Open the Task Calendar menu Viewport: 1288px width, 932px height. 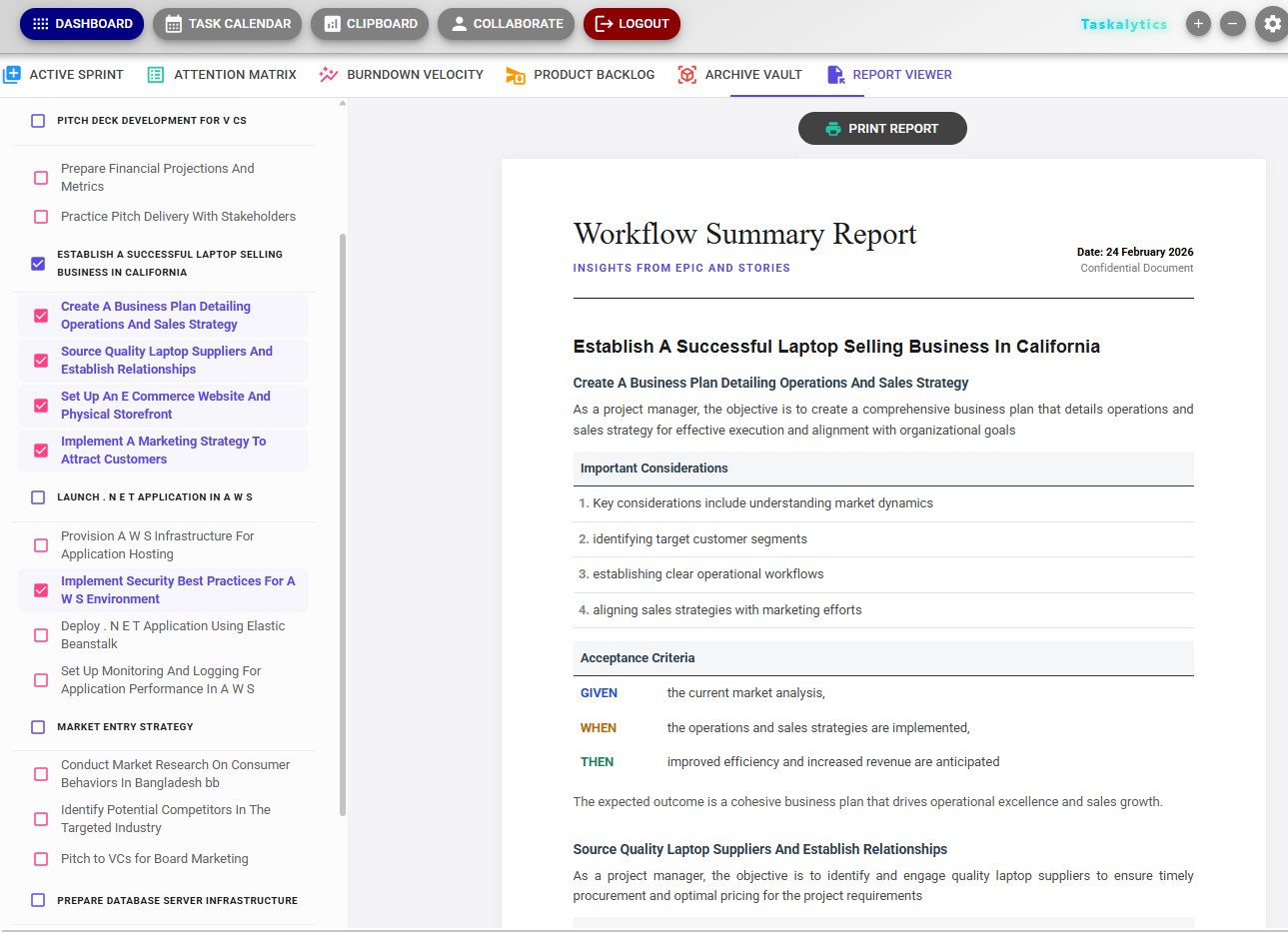227,24
